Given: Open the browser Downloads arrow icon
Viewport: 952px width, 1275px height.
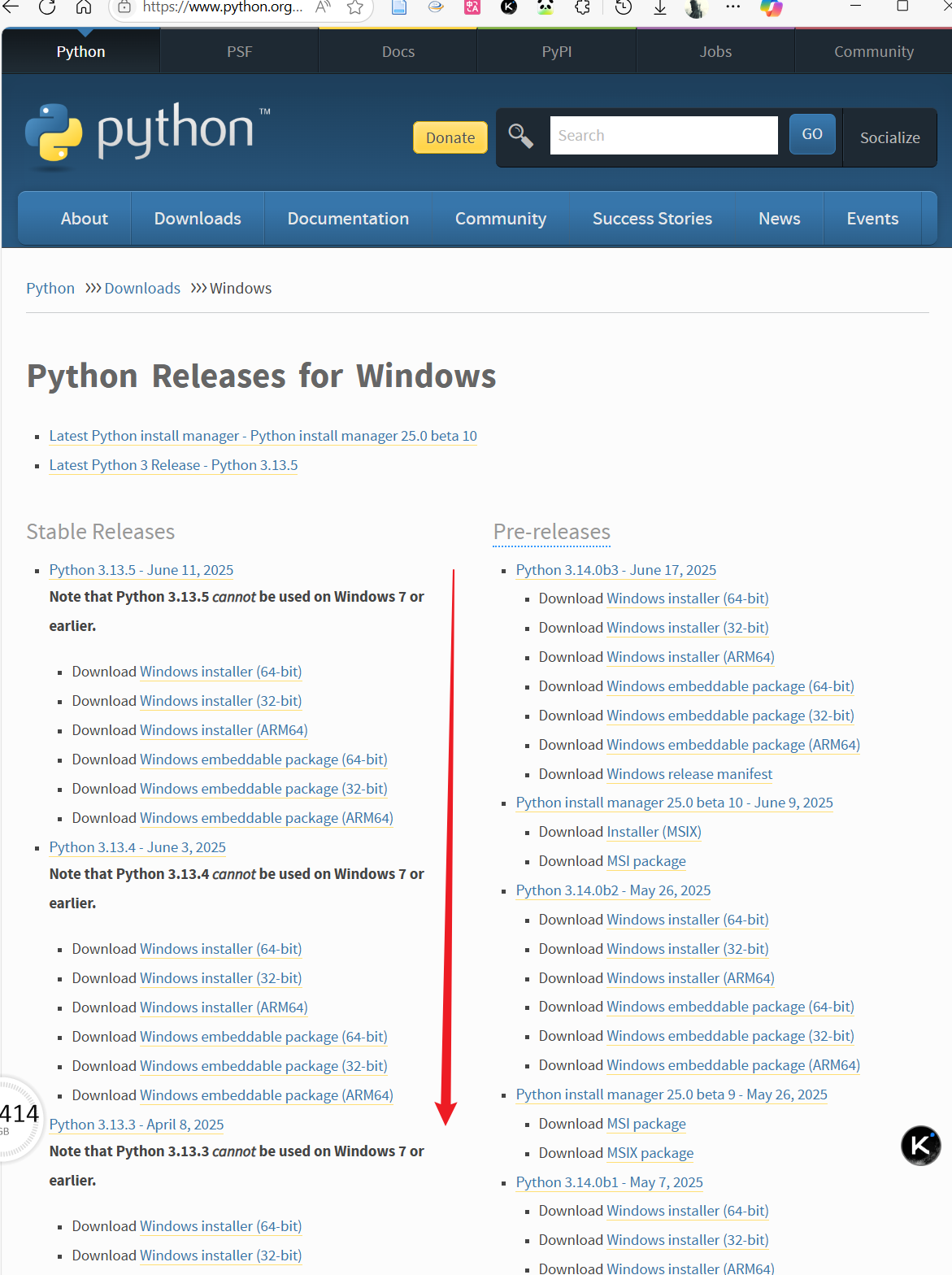Looking at the screenshot, I should point(660,7).
